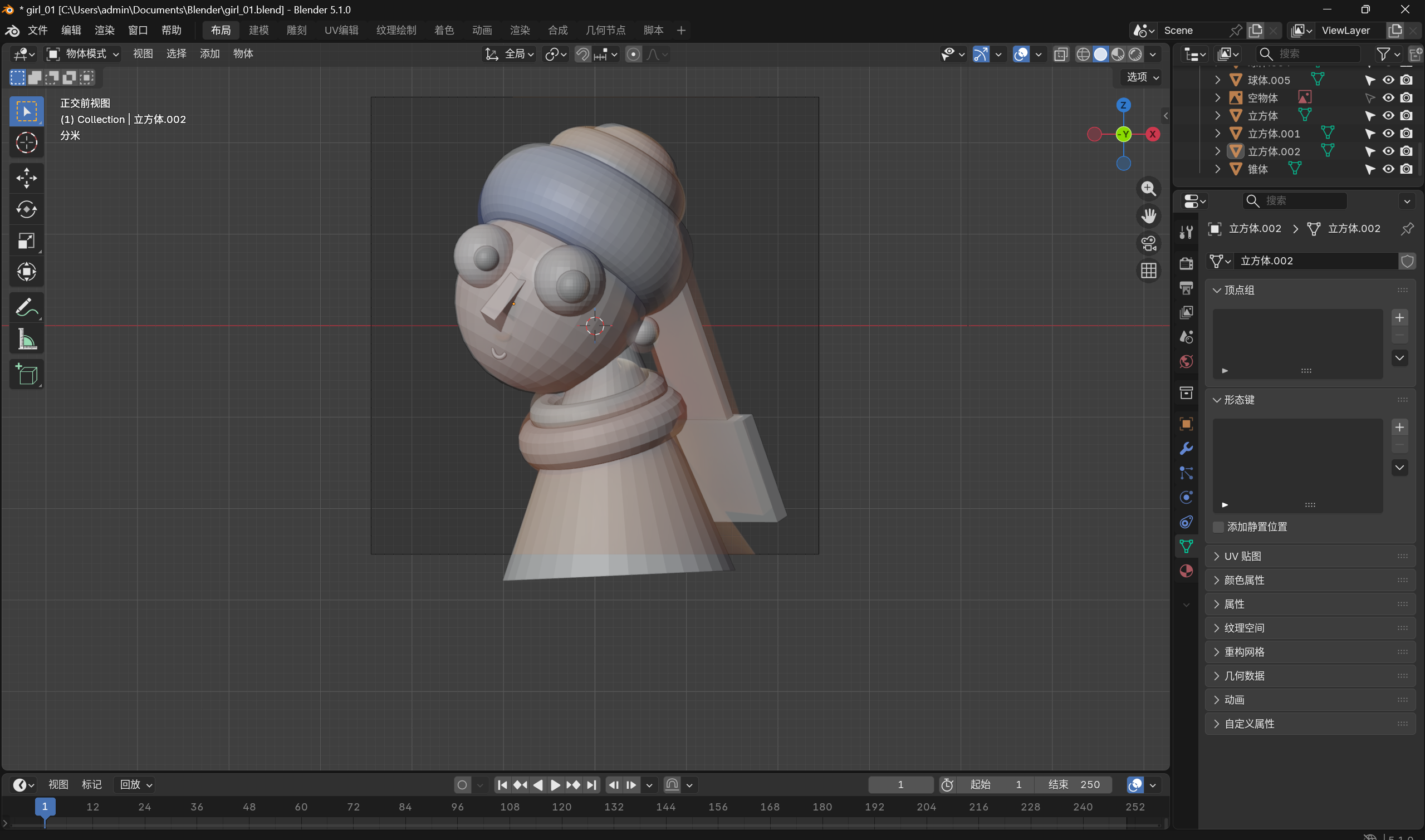Image resolution: width=1425 pixels, height=840 pixels.
Task: Click the Add Cube tool
Action: (x=26, y=374)
